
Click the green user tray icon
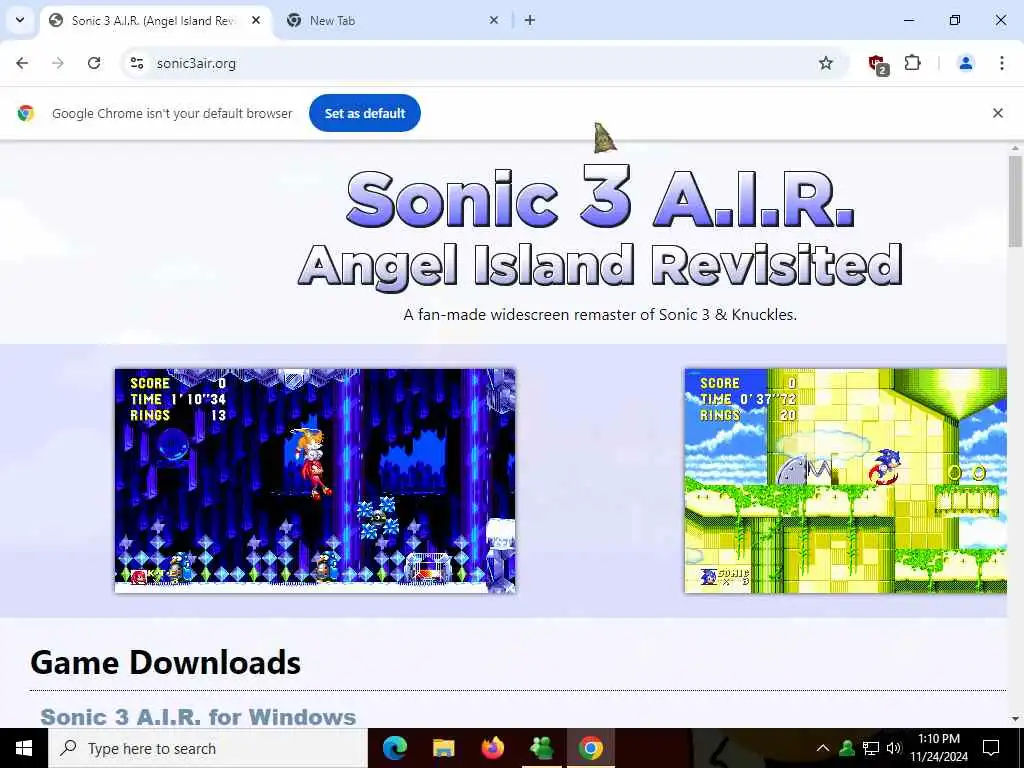[846, 748]
